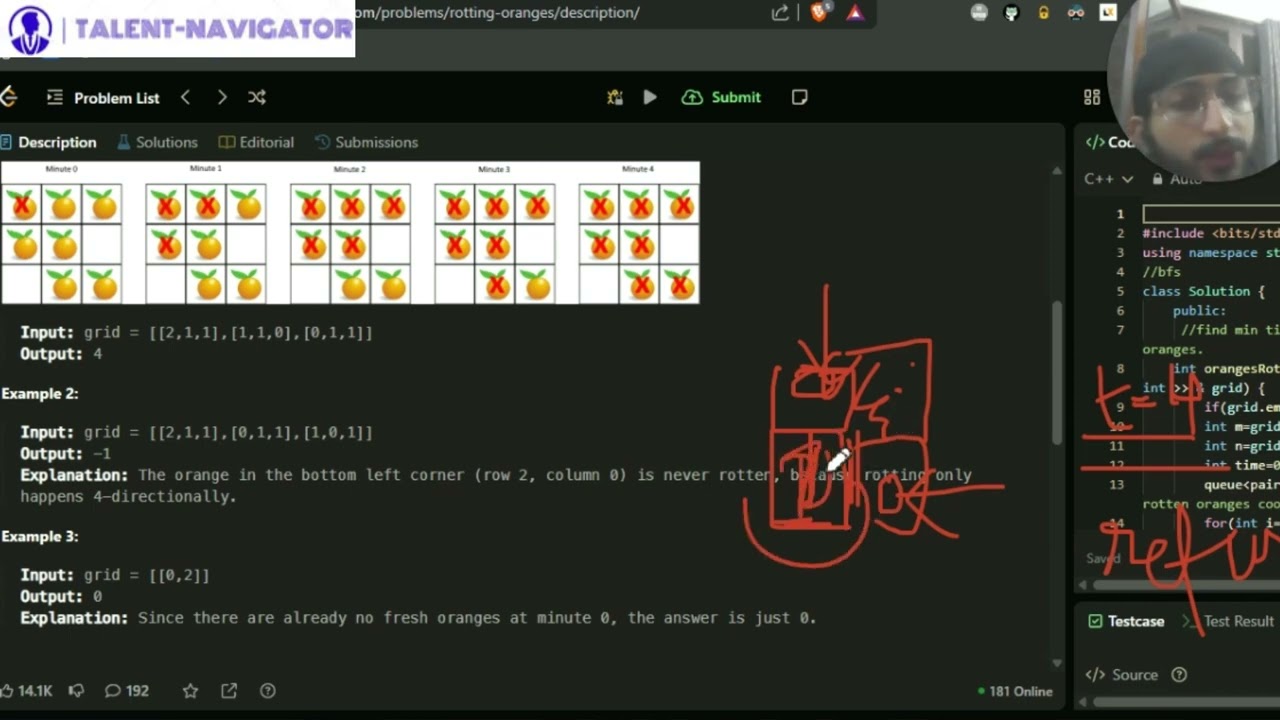The image size is (1280, 720).
Task: Run the code with the play button
Action: [650, 97]
